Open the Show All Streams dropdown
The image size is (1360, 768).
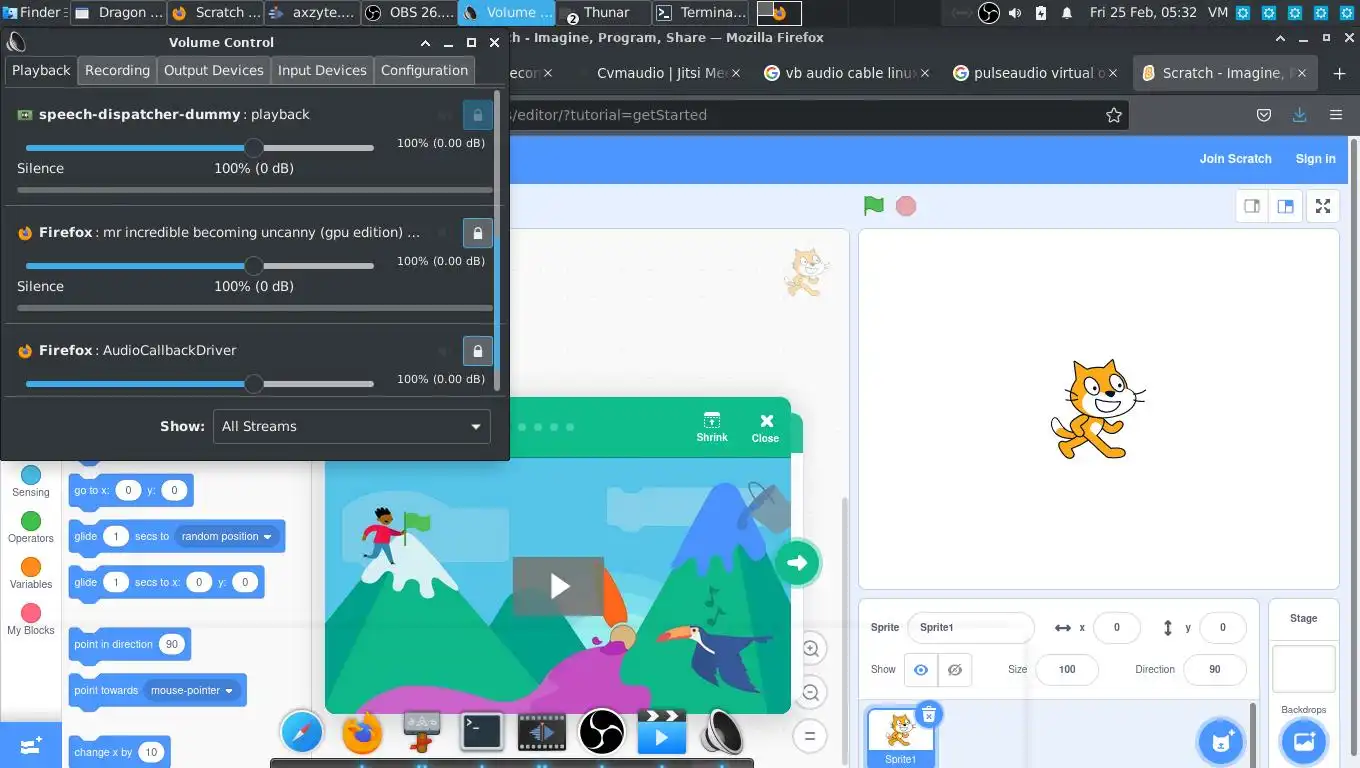(352, 426)
